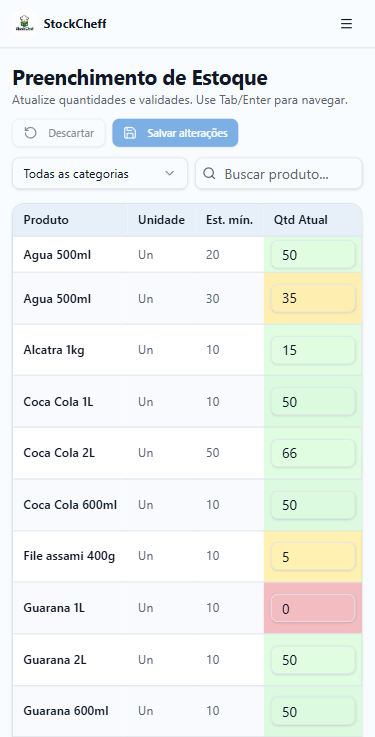The width and height of the screenshot is (375, 737).
Task: Click the StockCheff brand name link
Action: (75, 24)
